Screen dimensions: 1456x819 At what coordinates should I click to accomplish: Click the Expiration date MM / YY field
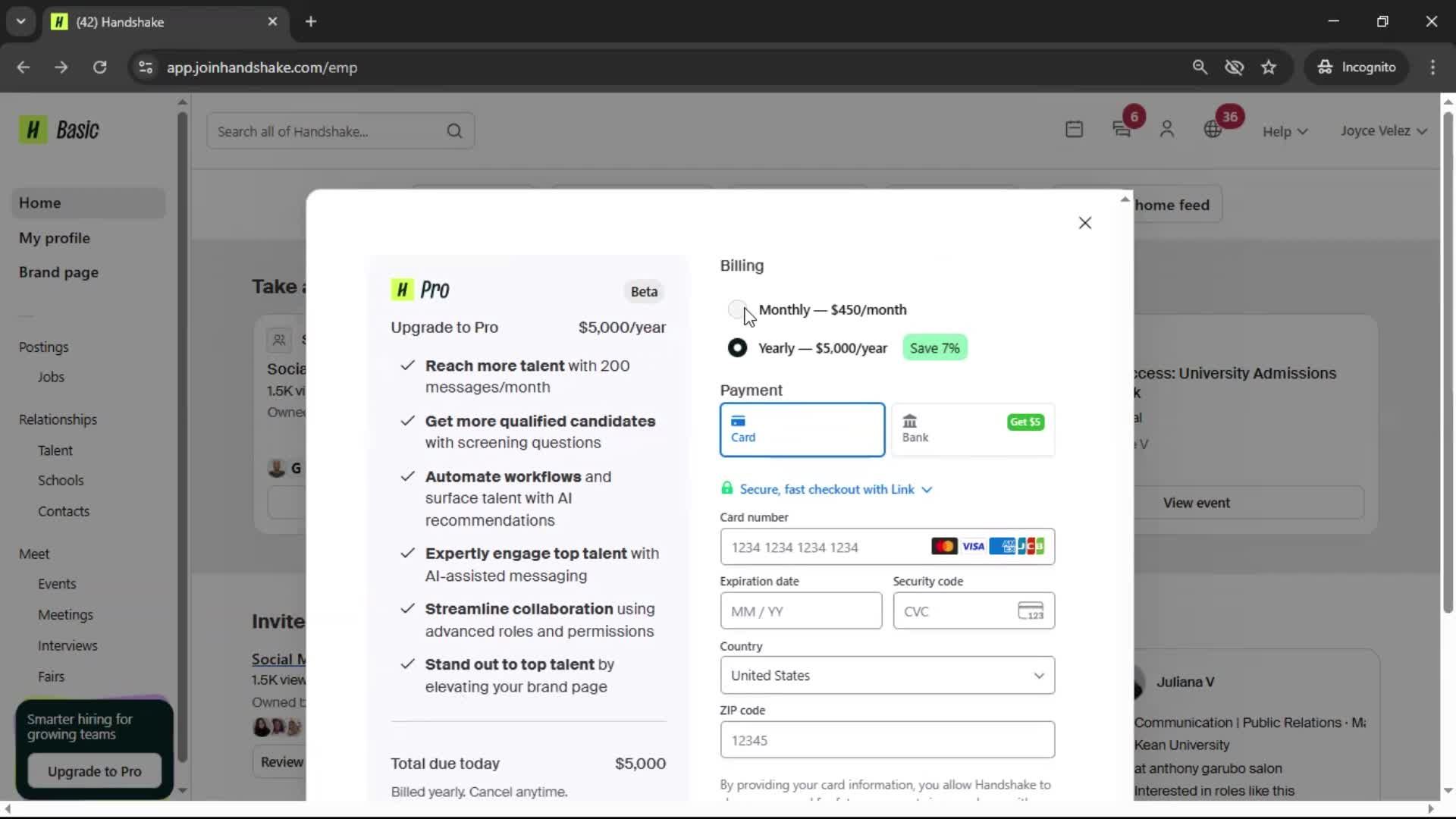801,611
